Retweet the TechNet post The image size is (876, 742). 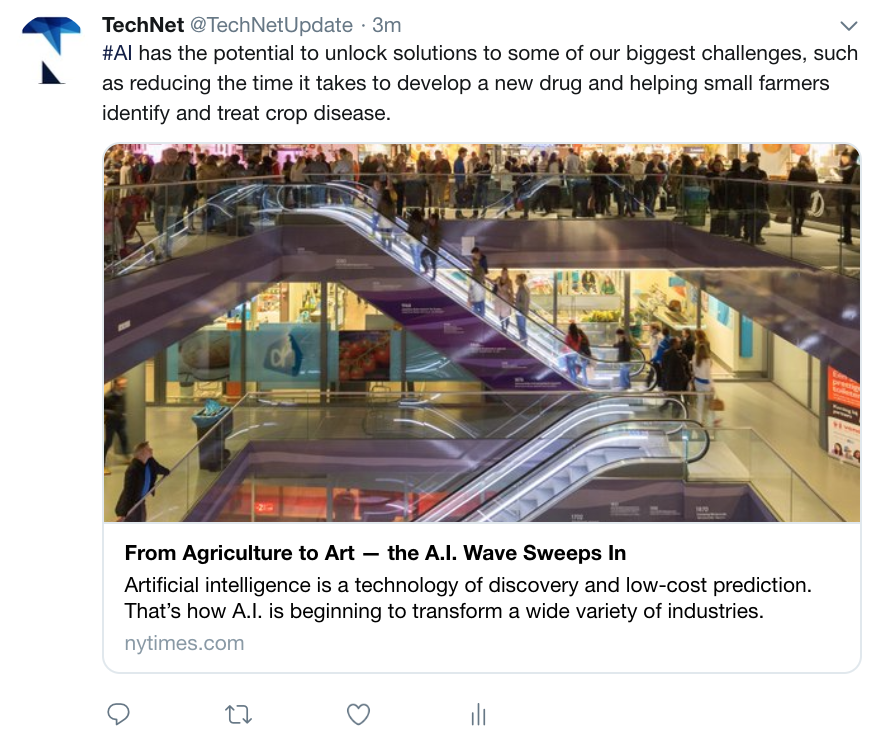(x=239, y=715)
